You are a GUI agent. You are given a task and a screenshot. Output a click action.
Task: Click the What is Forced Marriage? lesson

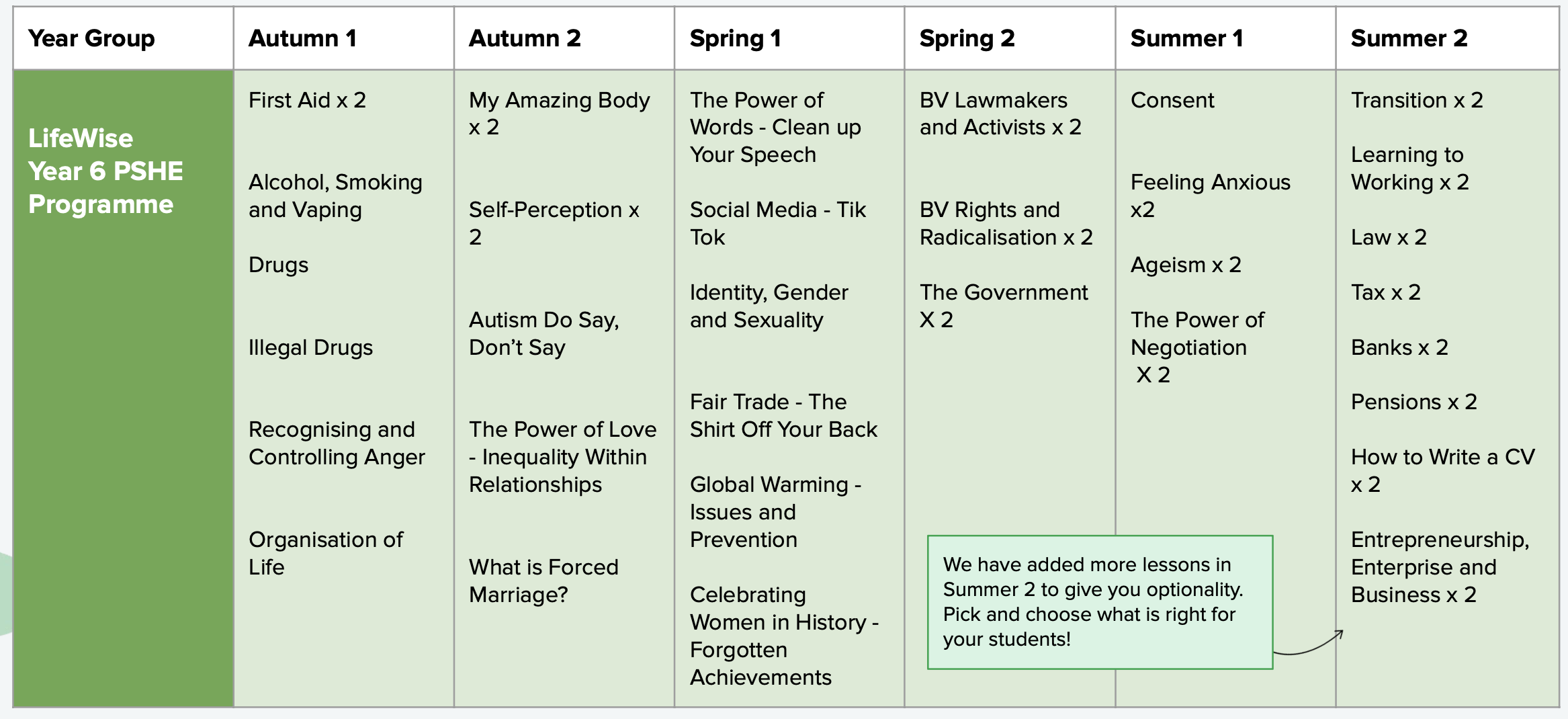(x=543, y=581)
